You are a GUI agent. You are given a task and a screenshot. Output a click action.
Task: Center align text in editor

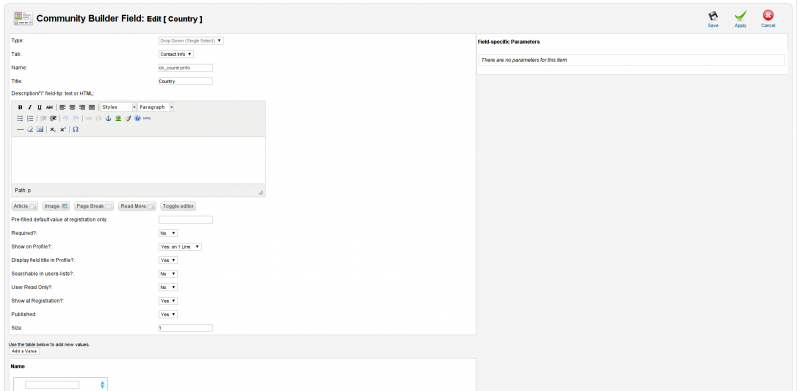(x=72, y=107)
